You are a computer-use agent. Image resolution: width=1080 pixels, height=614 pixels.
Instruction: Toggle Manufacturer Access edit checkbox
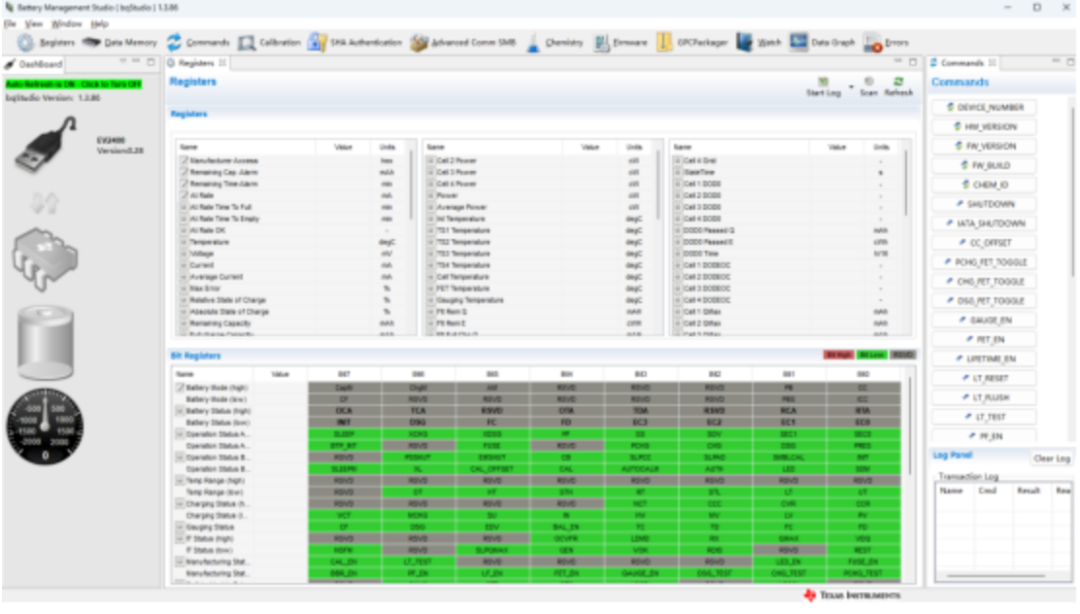184,161
